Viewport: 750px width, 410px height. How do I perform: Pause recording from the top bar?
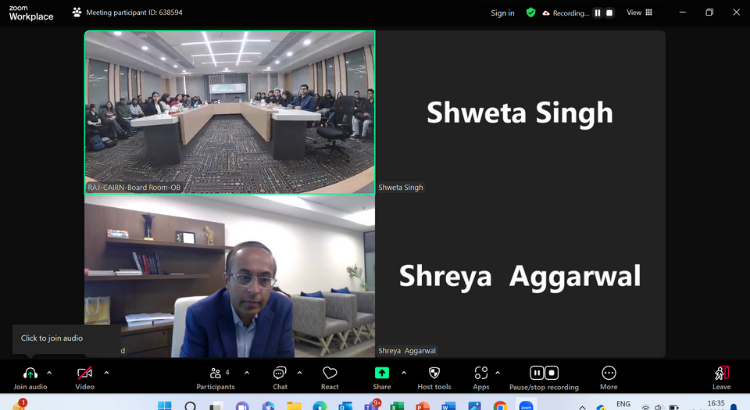coord(598,13)
